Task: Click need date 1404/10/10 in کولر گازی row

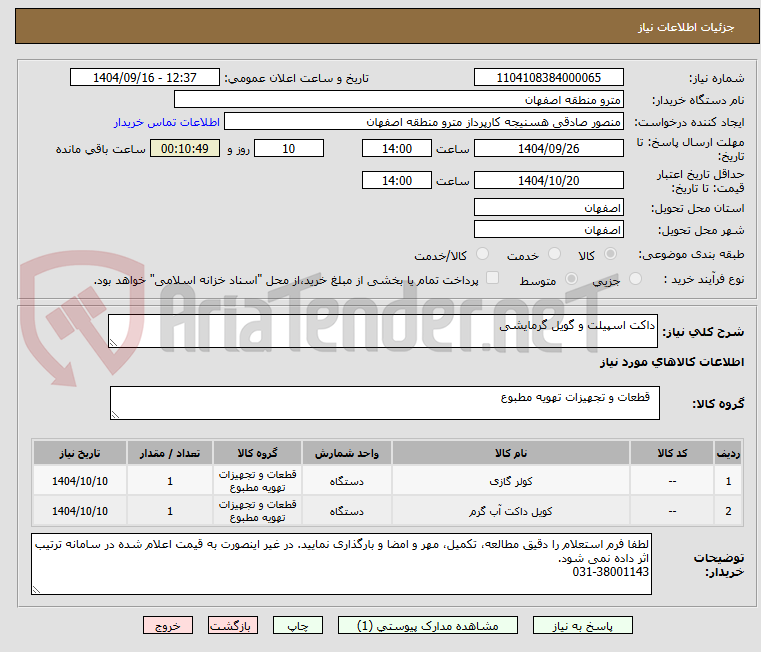Action: coord(80,481)
